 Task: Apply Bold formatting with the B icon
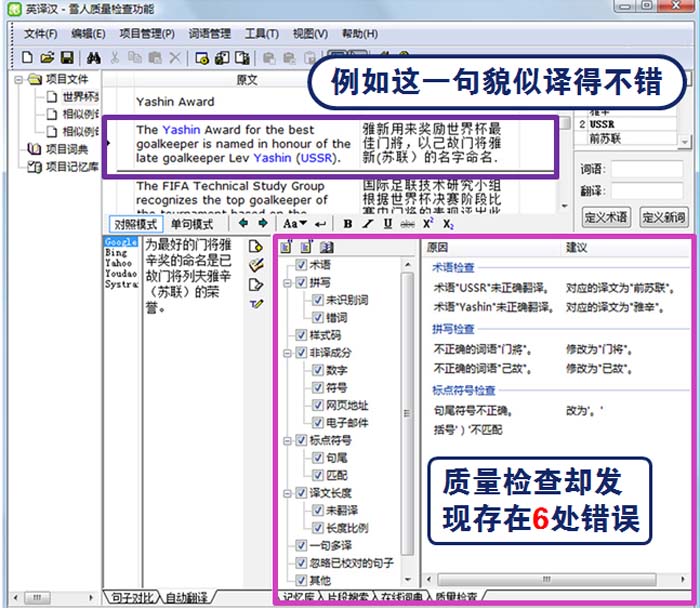pos(347,224)
